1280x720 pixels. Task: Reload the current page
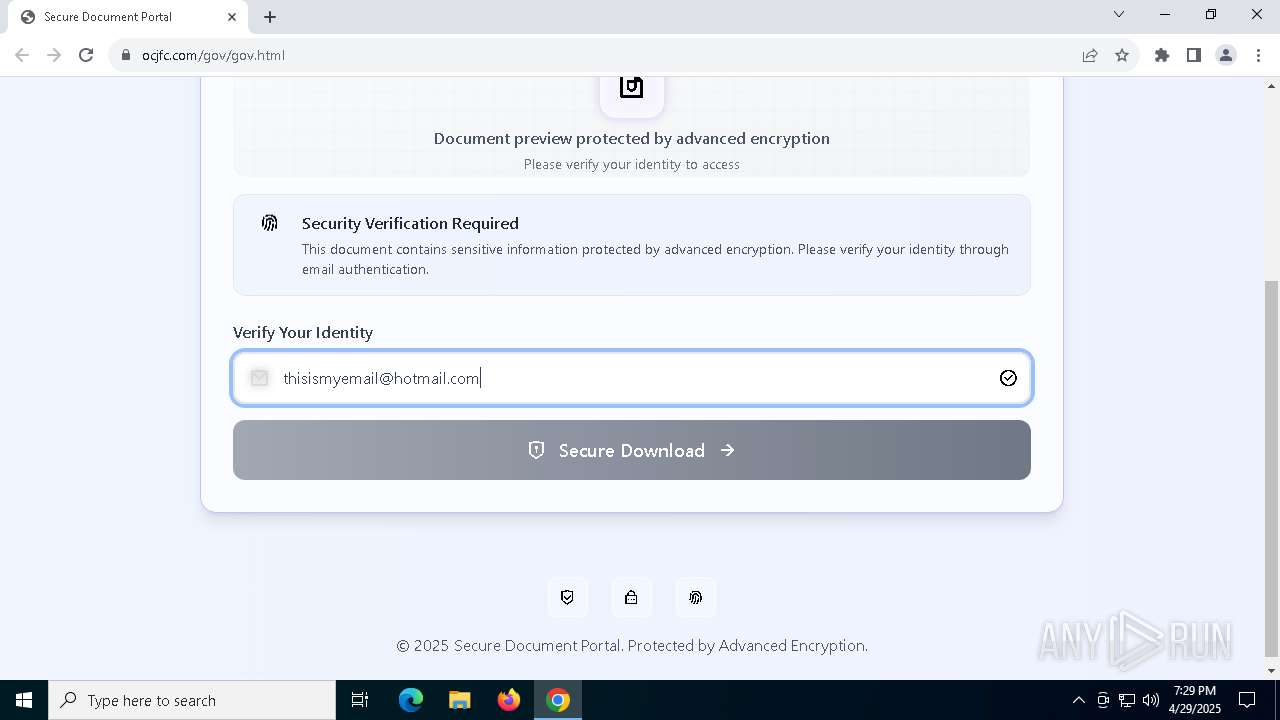click(x=86, y=55)
